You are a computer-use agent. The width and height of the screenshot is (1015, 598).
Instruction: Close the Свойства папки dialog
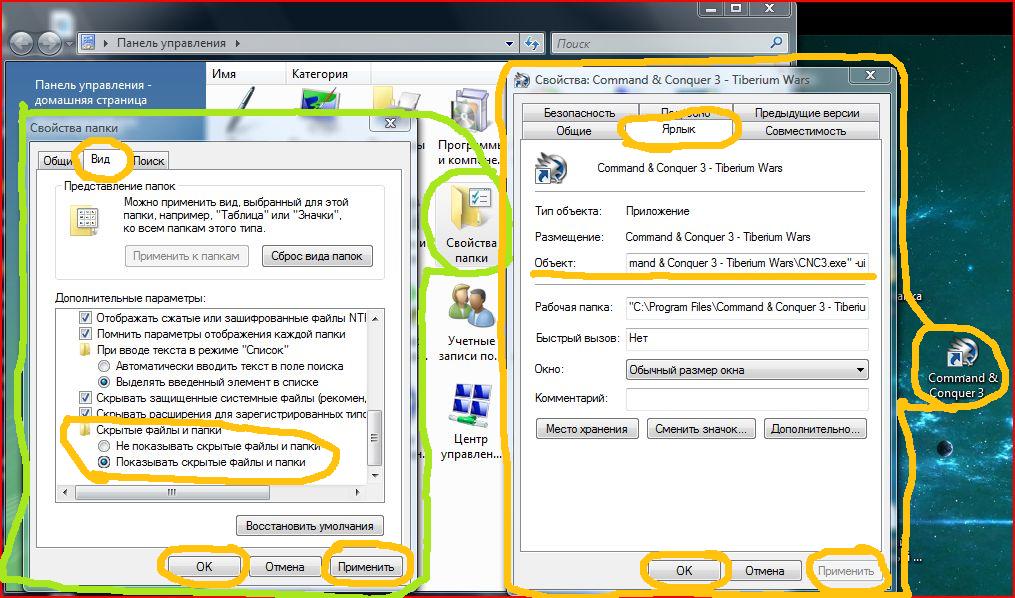coord(391,123)
